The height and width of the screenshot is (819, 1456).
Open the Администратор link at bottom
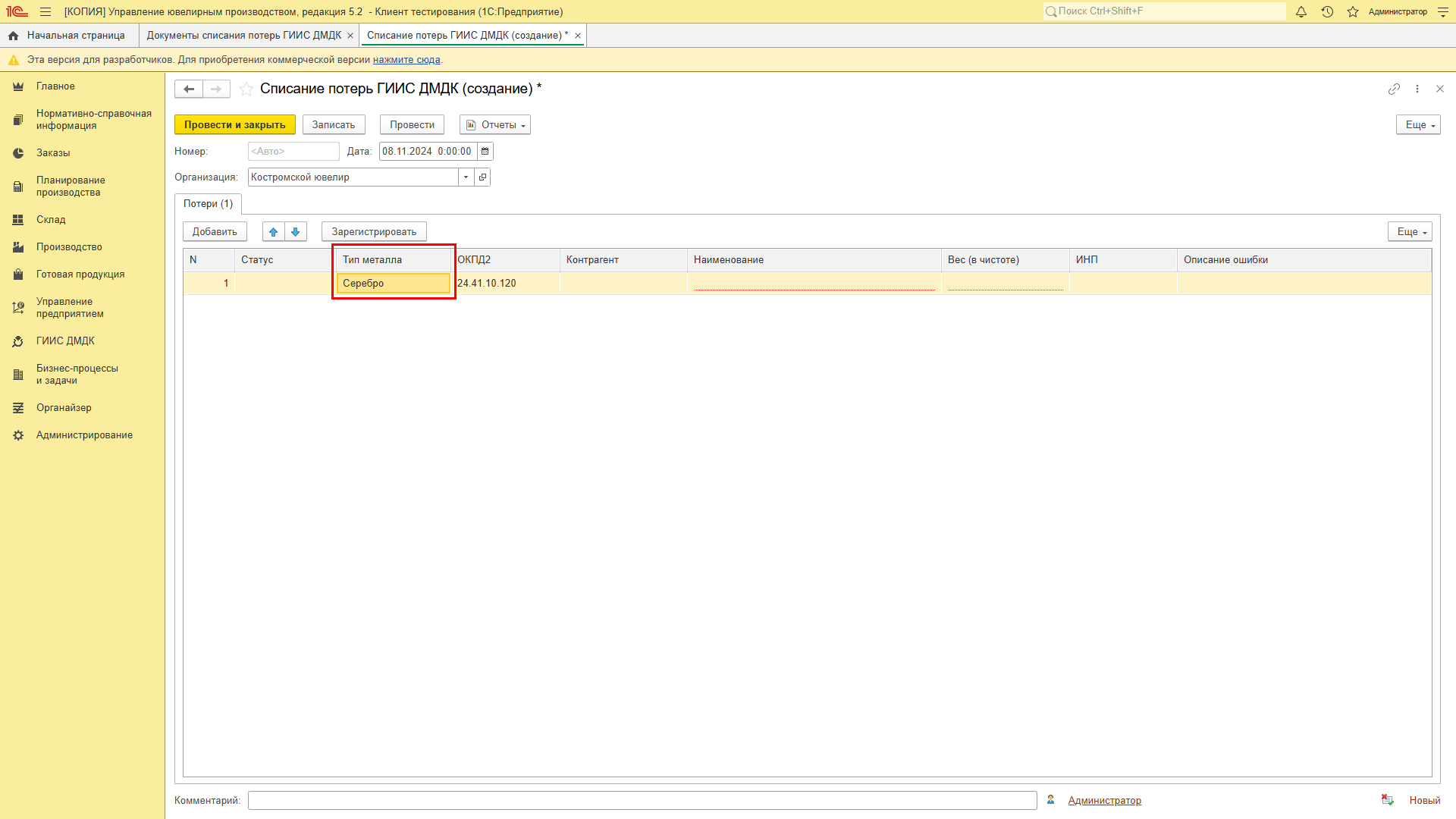1105,801
